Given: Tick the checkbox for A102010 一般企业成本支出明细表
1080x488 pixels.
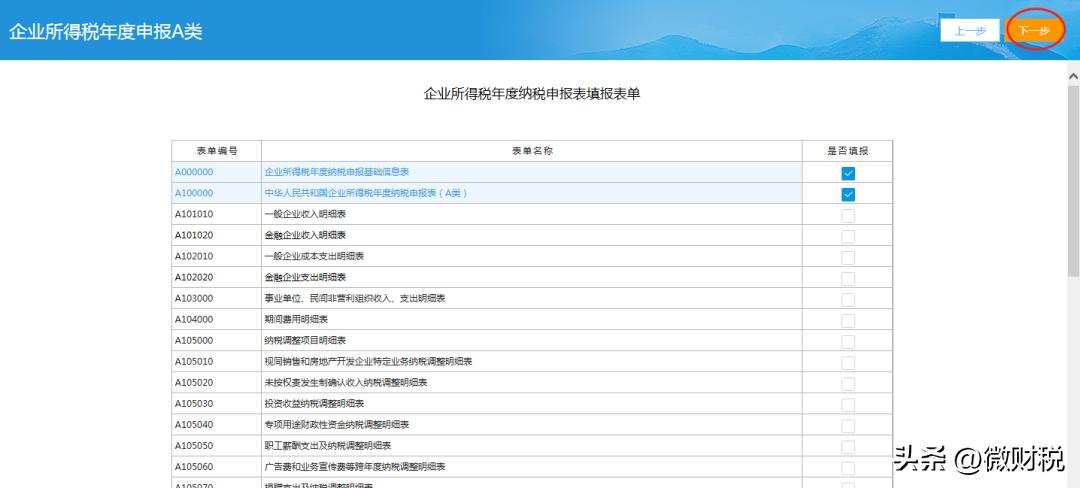Looking at the screenshot, I should click(x=848, y=257).
